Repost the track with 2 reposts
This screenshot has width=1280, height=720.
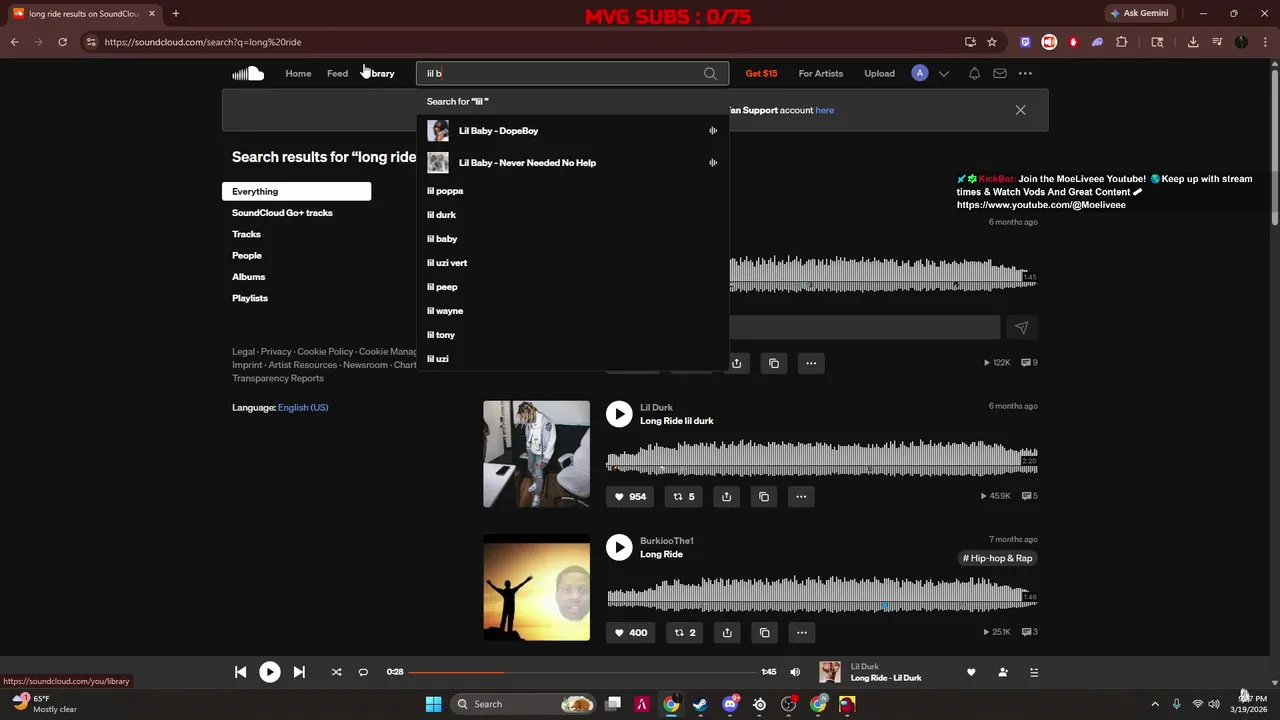[x=684, y=632]
